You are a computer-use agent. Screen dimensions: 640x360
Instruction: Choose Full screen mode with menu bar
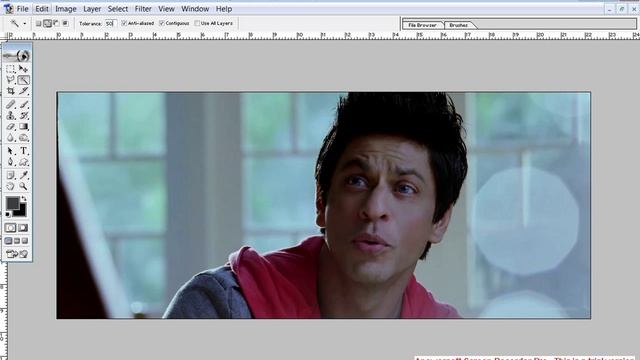[17, 241]
